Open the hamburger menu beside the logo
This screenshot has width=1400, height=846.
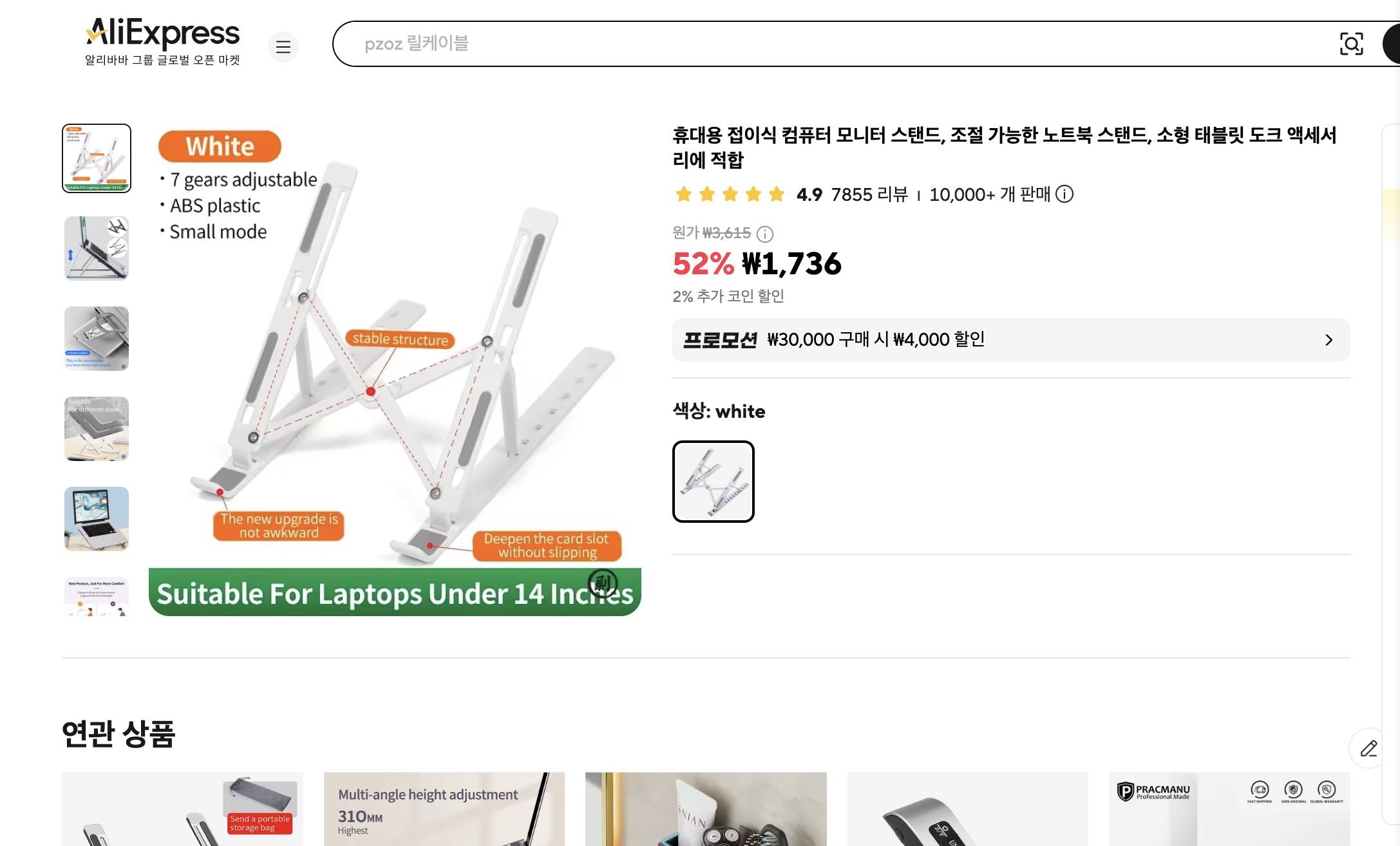coord(283,46)
